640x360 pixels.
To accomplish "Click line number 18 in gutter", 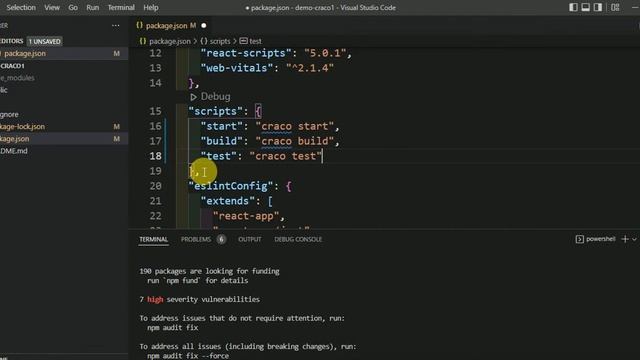I will (155, 156).
